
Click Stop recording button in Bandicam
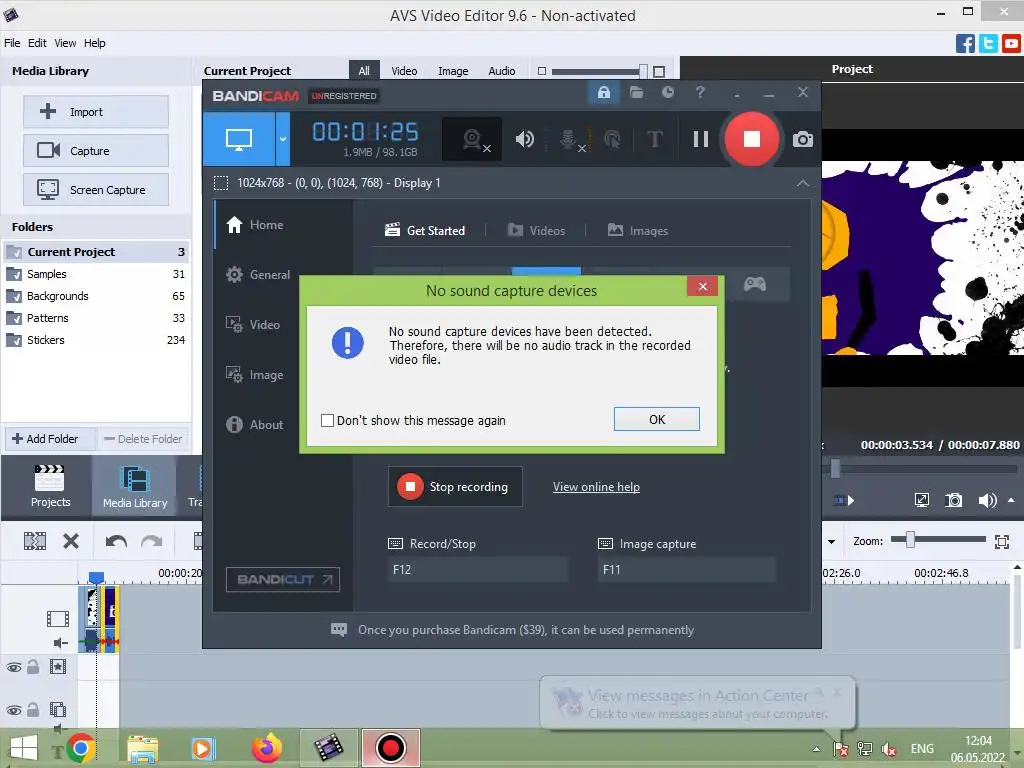[x=455, y=487]
